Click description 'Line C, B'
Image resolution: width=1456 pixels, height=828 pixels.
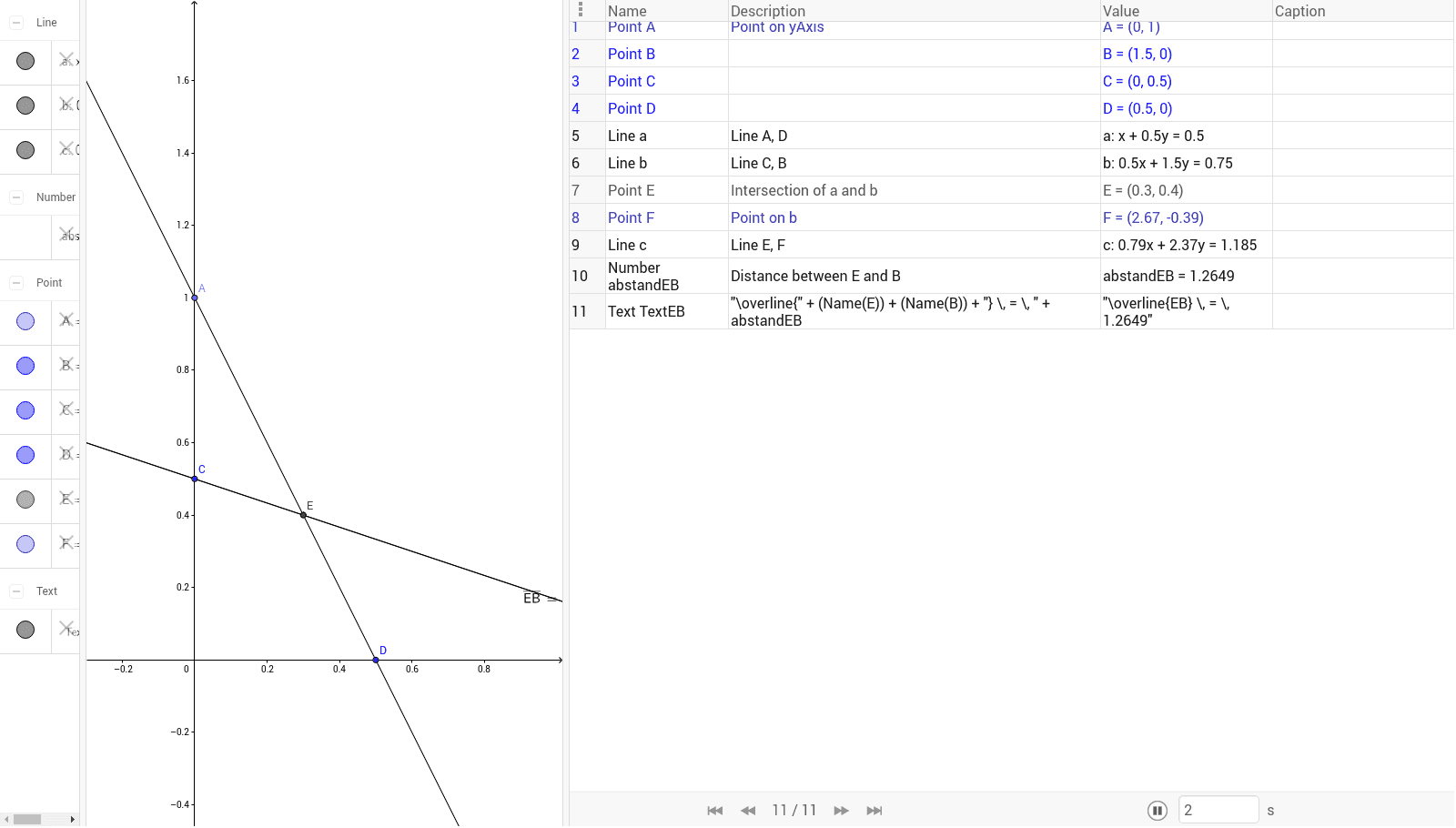pos(759,163)
